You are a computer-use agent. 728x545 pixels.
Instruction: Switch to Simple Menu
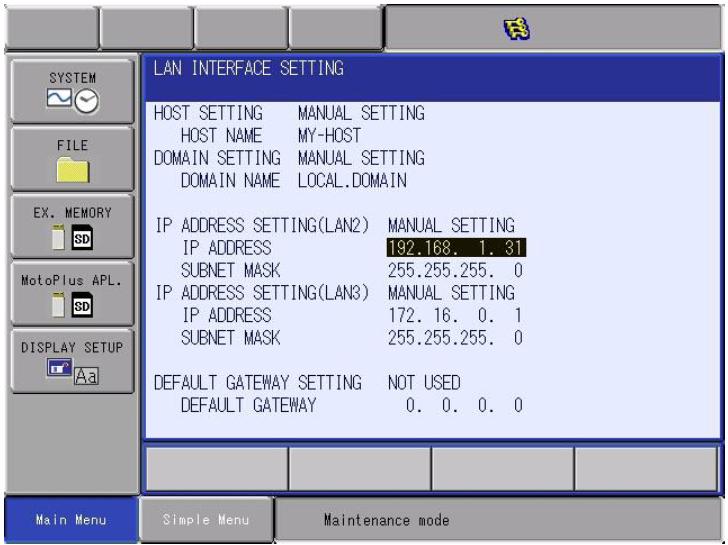coord(206,519)
